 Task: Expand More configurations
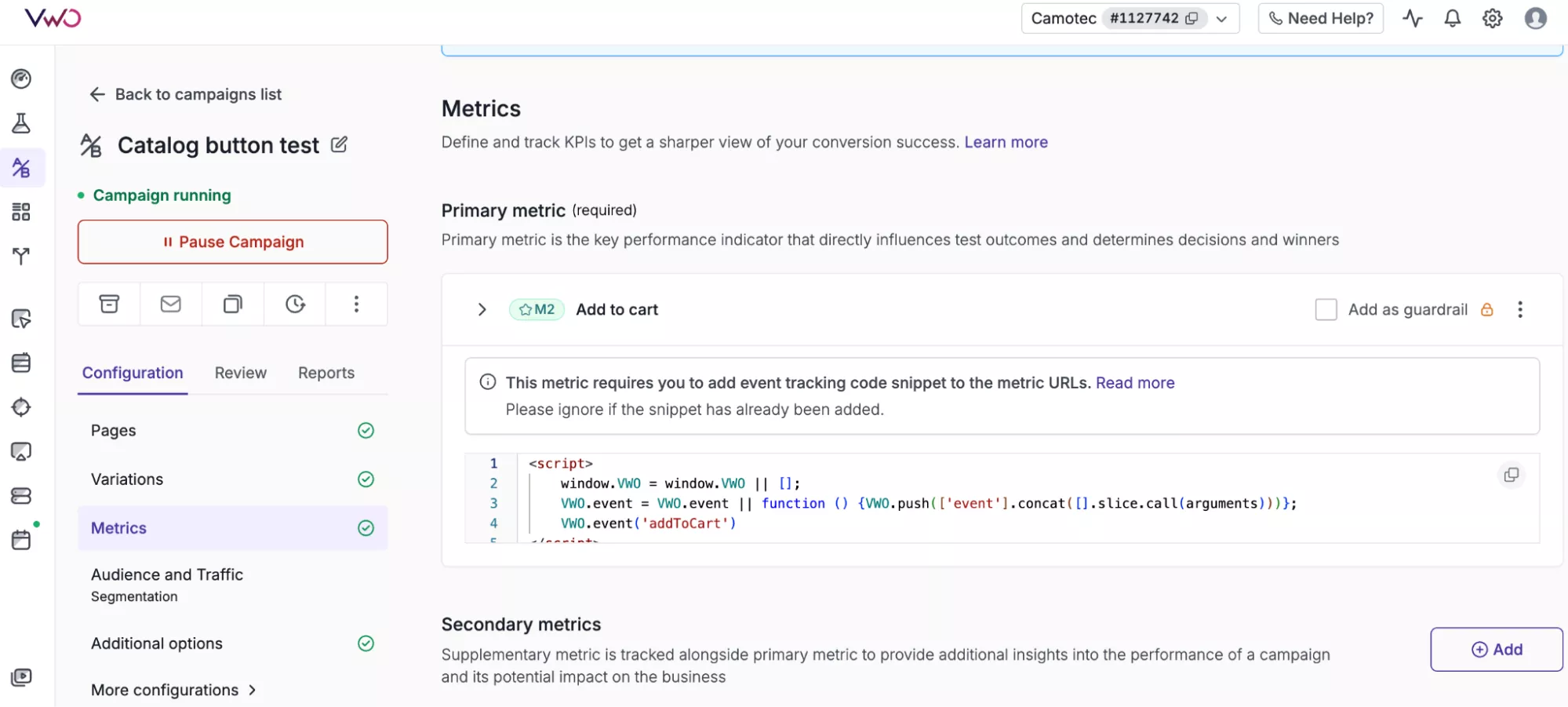173,690
